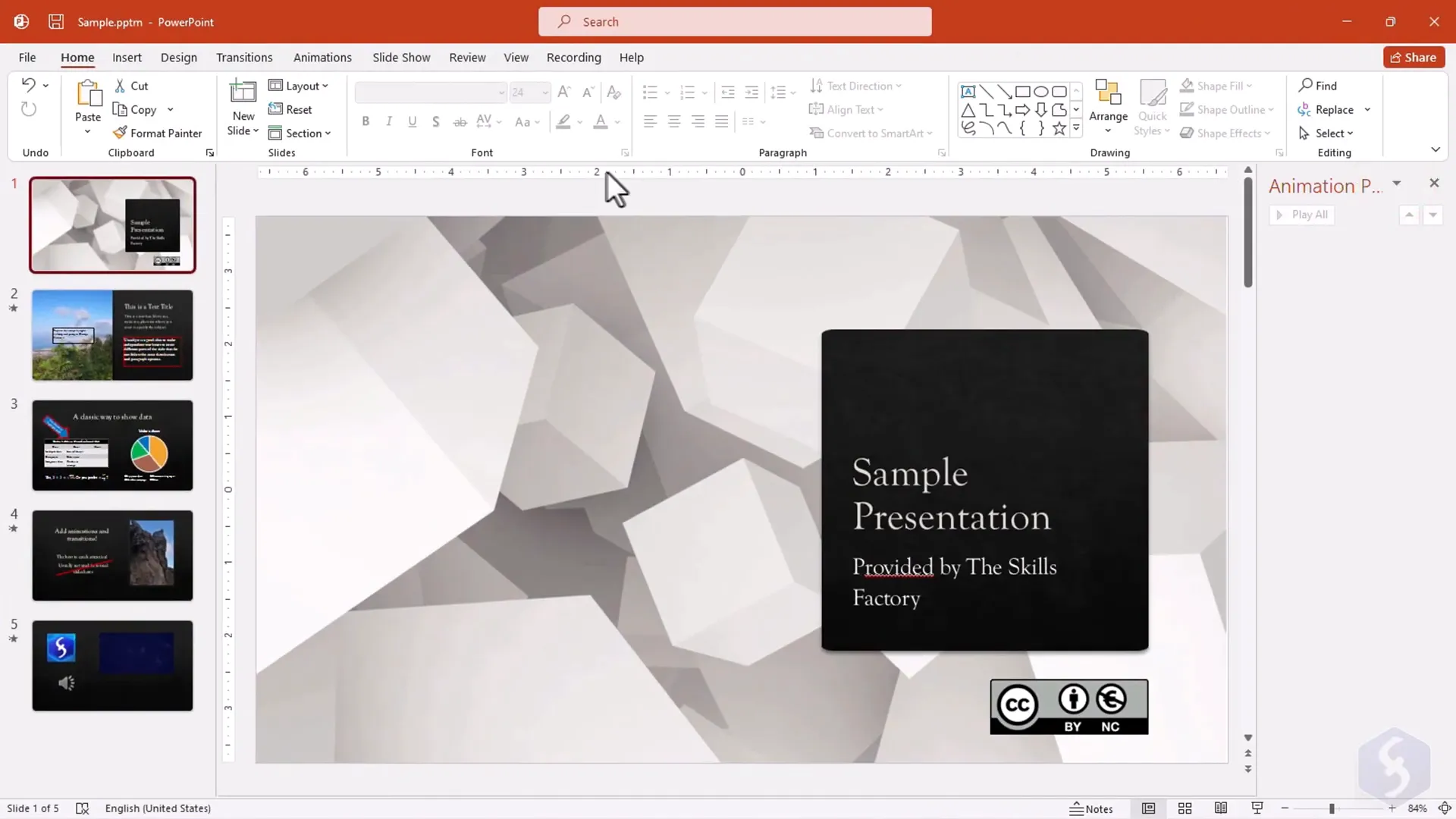Expand the Replace options arrow
Screen dimensions: 1456x819
[x=1367, y=109]
